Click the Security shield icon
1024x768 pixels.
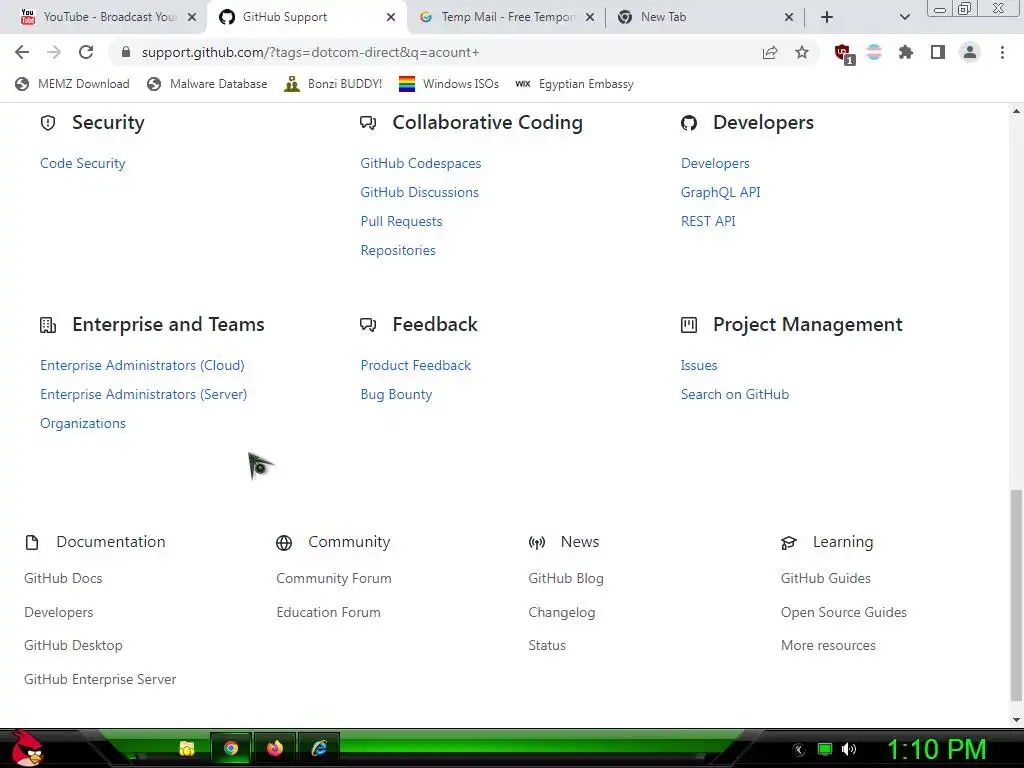pyautogui.click(x=48, y=123)
